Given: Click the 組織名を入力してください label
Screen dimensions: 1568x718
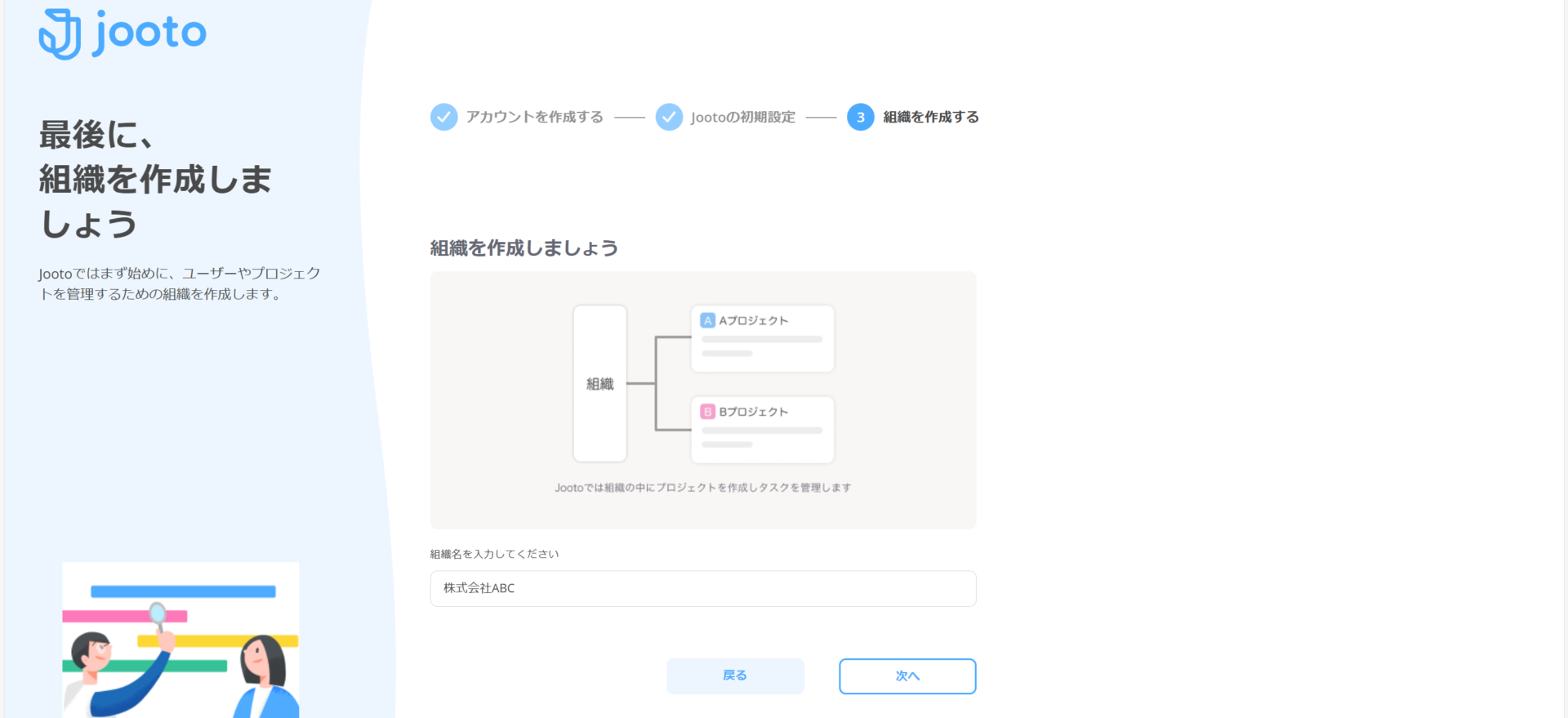Looking at the screenshot, I should [x=495, y=554].
